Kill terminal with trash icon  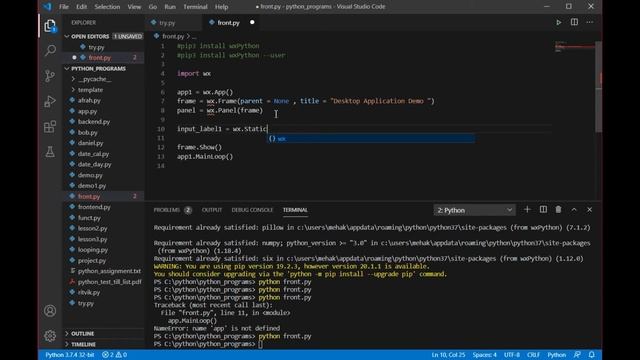coord(558,210)
